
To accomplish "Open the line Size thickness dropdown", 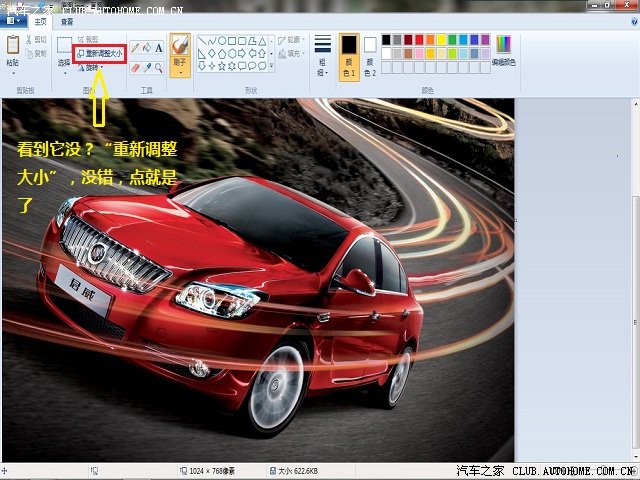I will coord(322,54).
